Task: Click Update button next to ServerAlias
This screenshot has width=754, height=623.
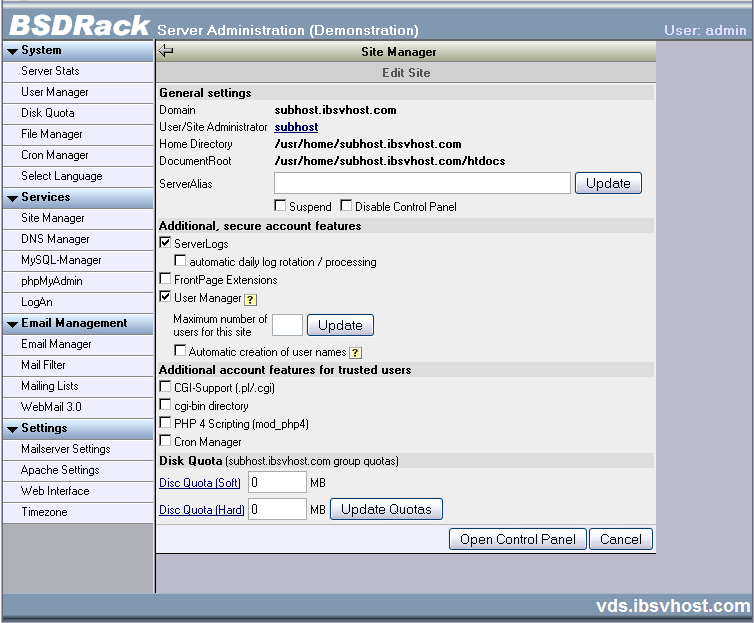Action: coord(608,183)
